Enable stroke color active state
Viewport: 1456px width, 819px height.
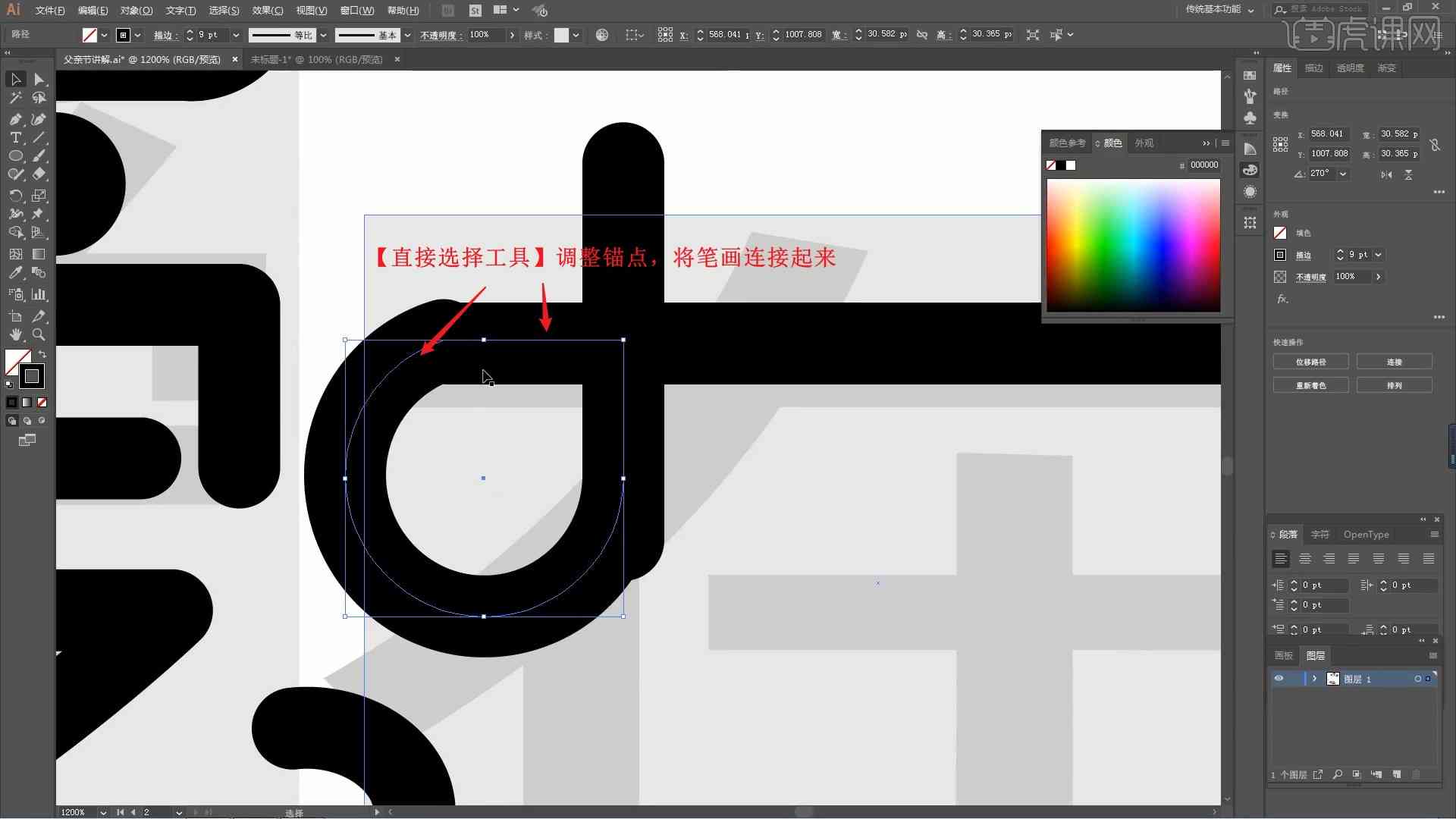click(x=30, y=376)
